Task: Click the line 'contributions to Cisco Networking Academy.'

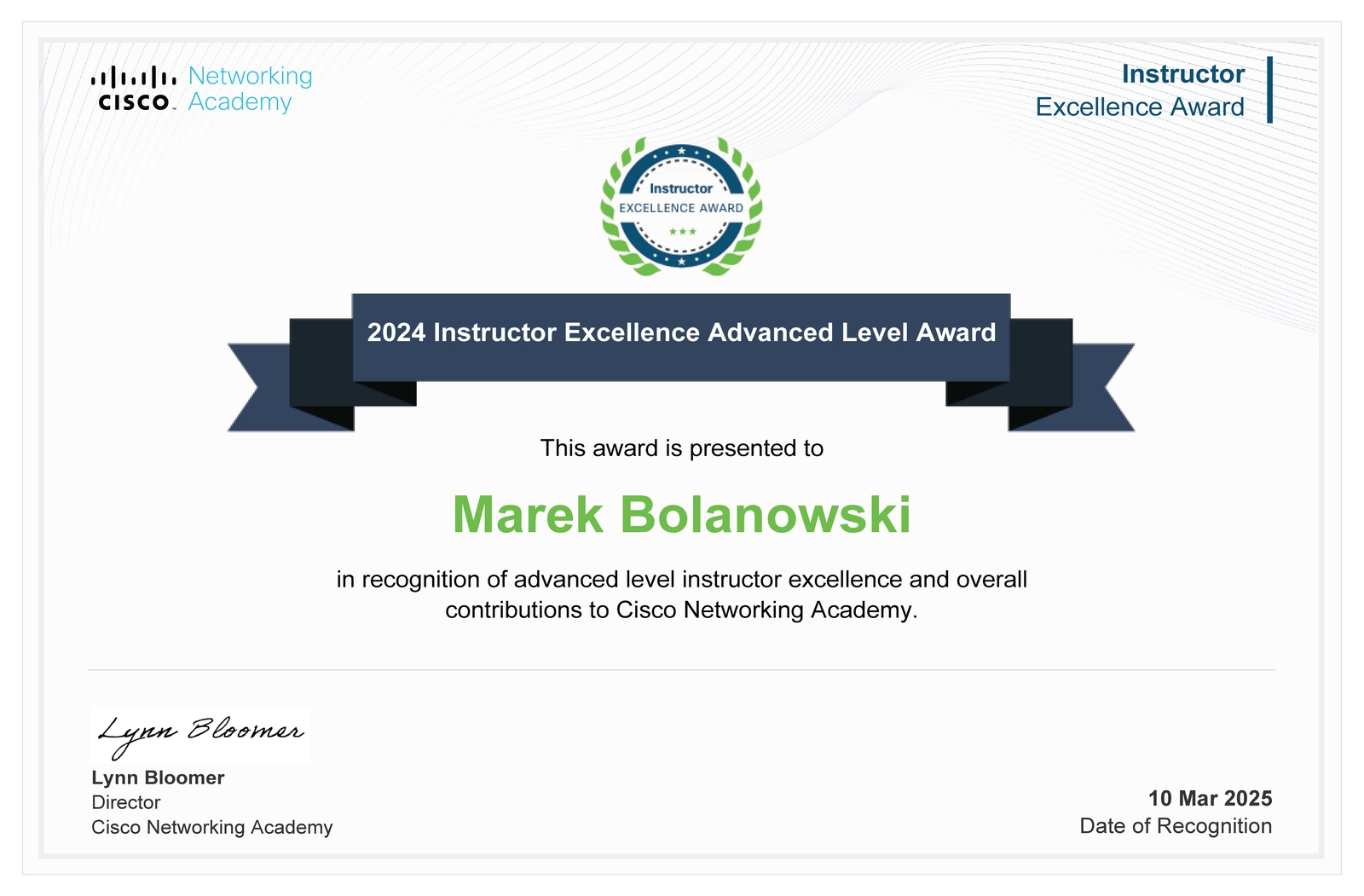Action: point(682,610)
